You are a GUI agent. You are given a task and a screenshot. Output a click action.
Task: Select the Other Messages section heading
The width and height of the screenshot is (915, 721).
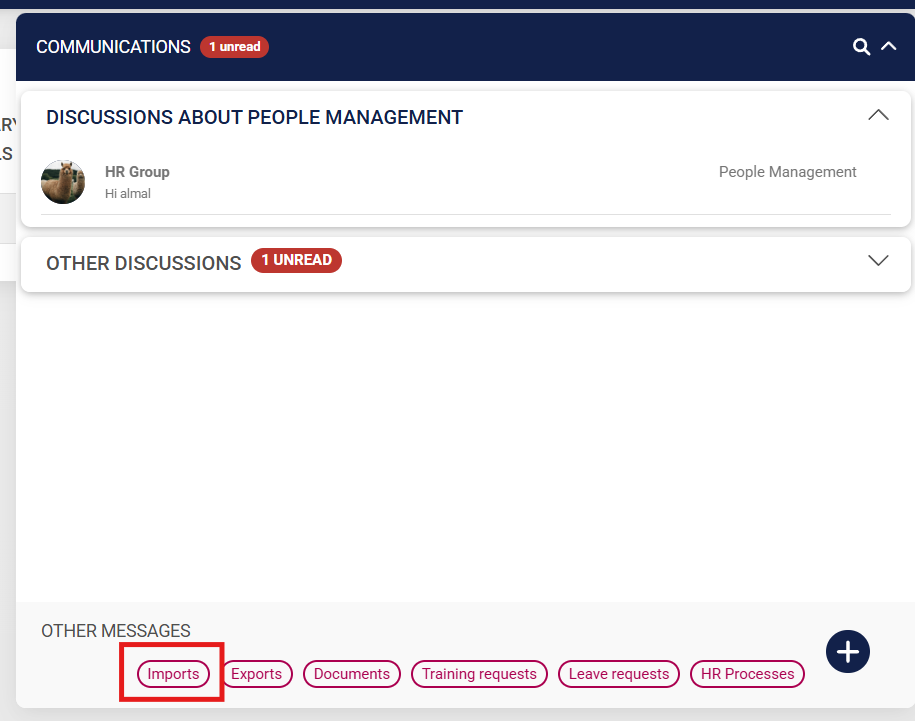tap(115, 631)
